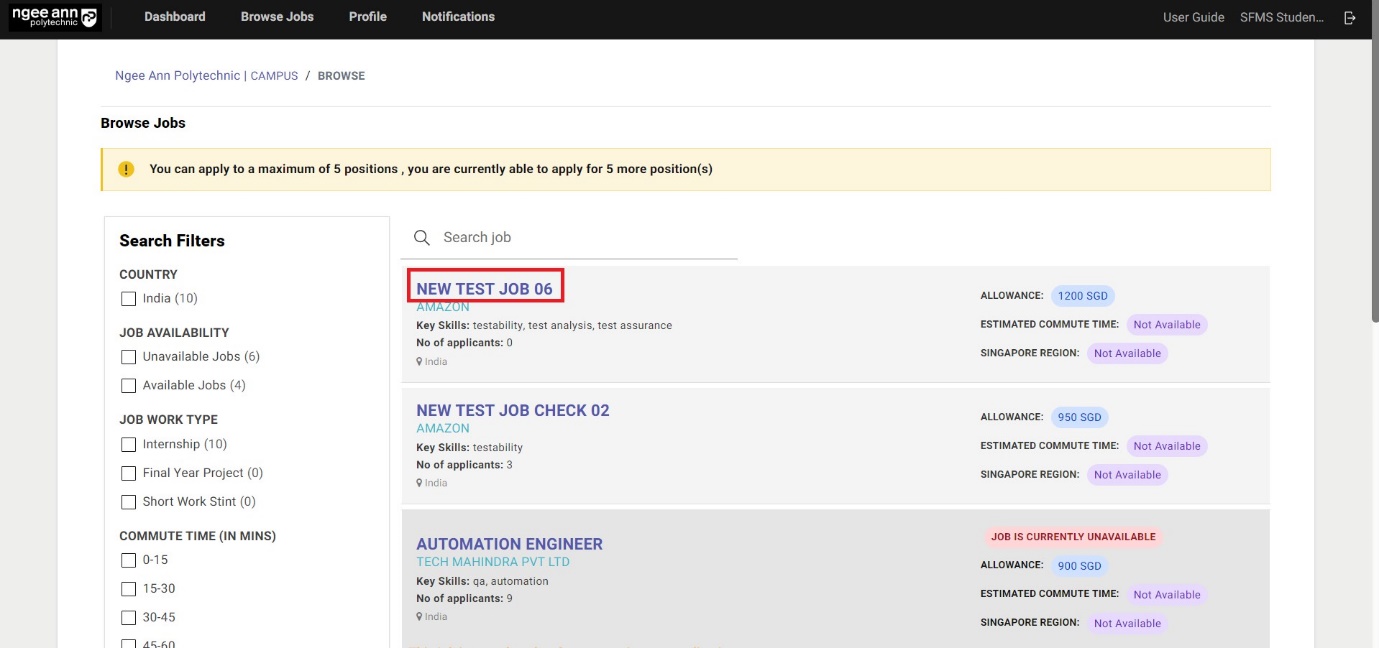
Task: Click the yellow warning icon in banner
Action: (x=126, y=169)
